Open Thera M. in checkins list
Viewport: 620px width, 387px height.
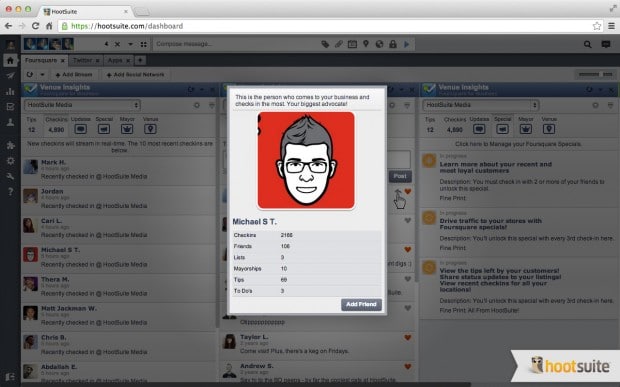55,279
